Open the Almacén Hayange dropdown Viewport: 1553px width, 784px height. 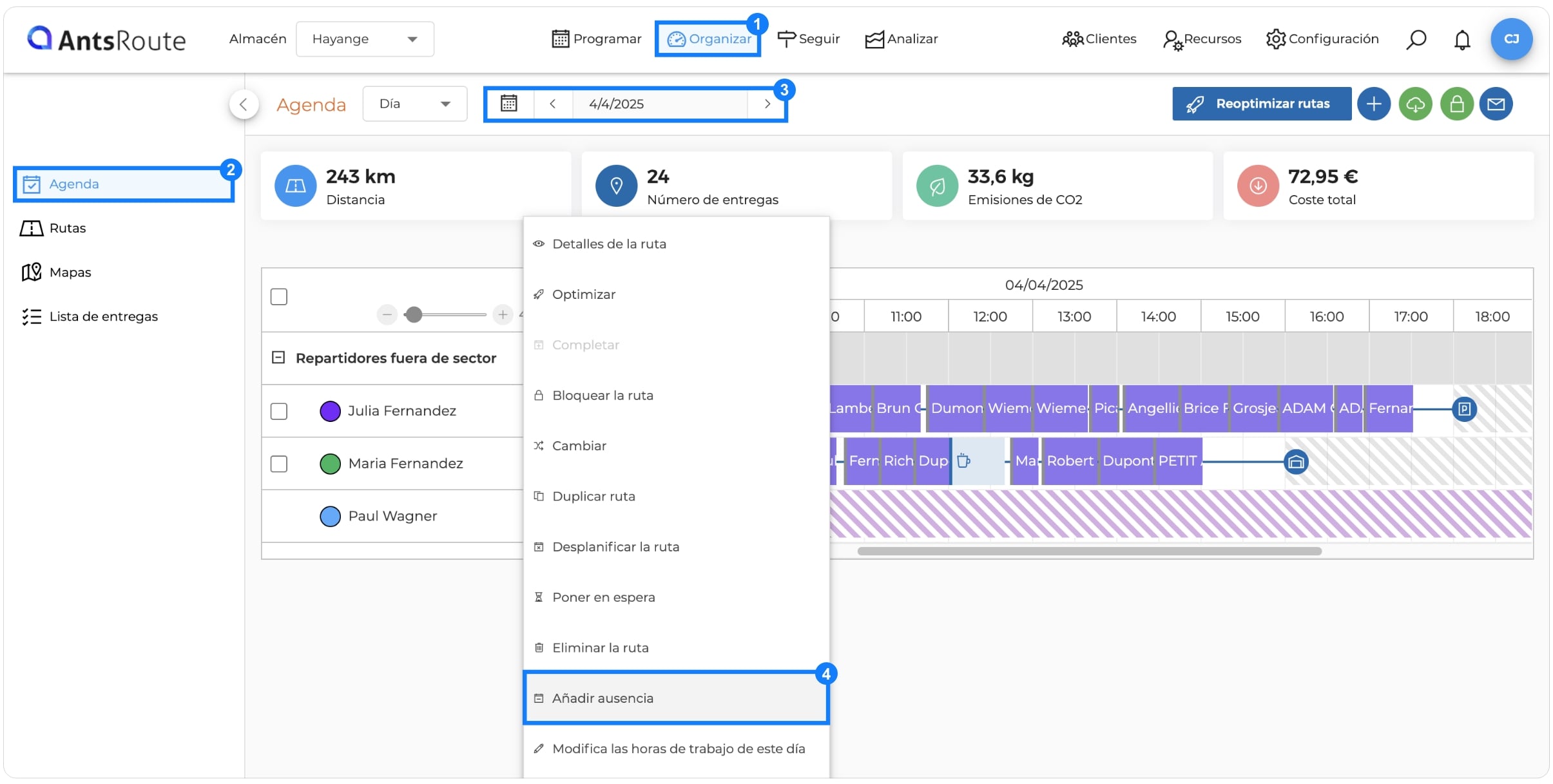point(365,39)
